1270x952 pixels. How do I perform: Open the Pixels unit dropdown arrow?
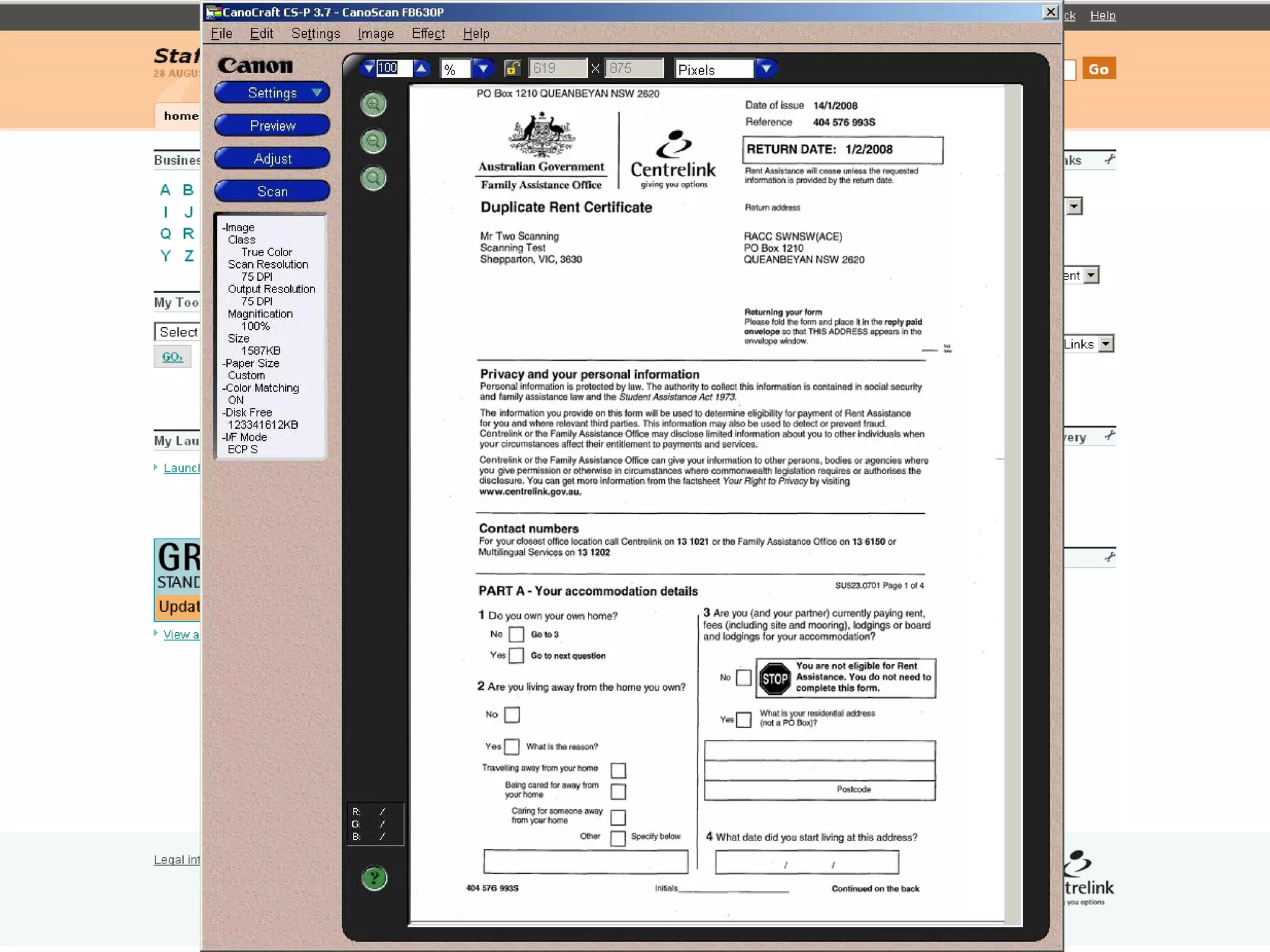(766, 68)
